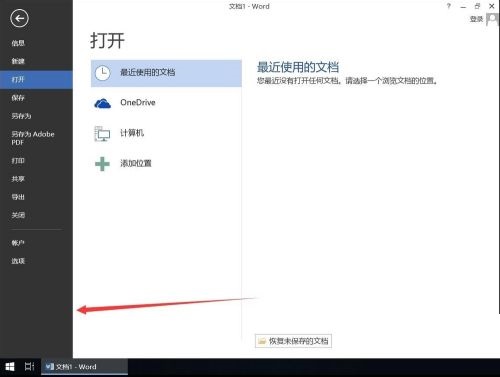Open the Windows Start menu

click(10, 367)
